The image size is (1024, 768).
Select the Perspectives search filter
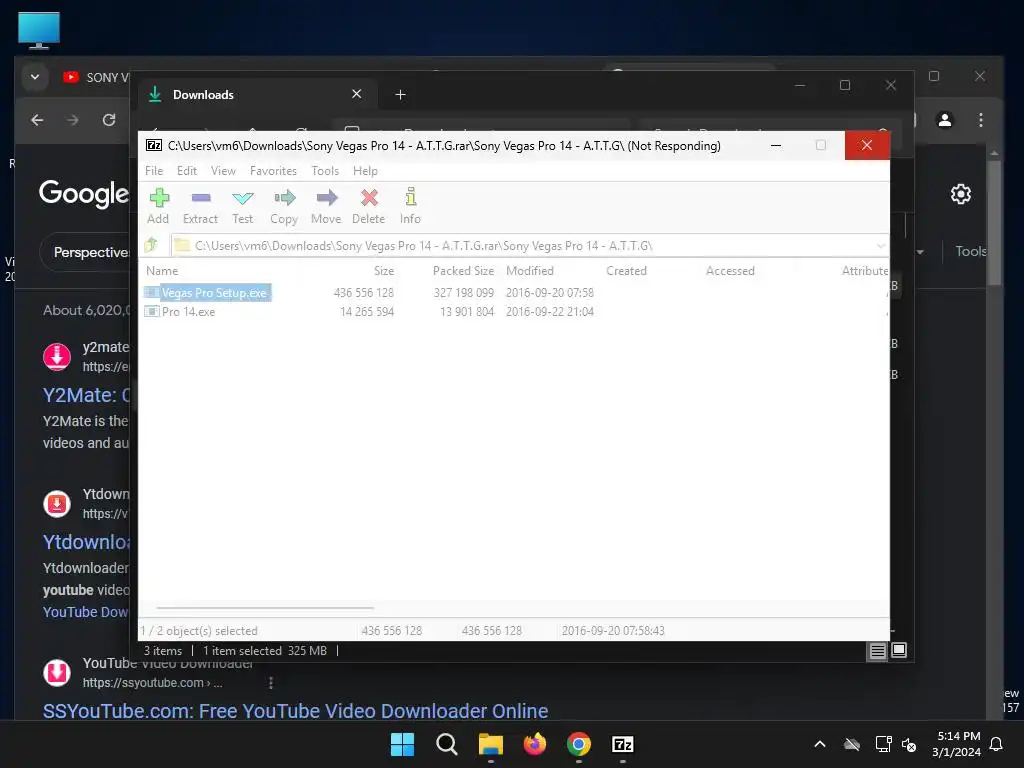tap(90, 252)
